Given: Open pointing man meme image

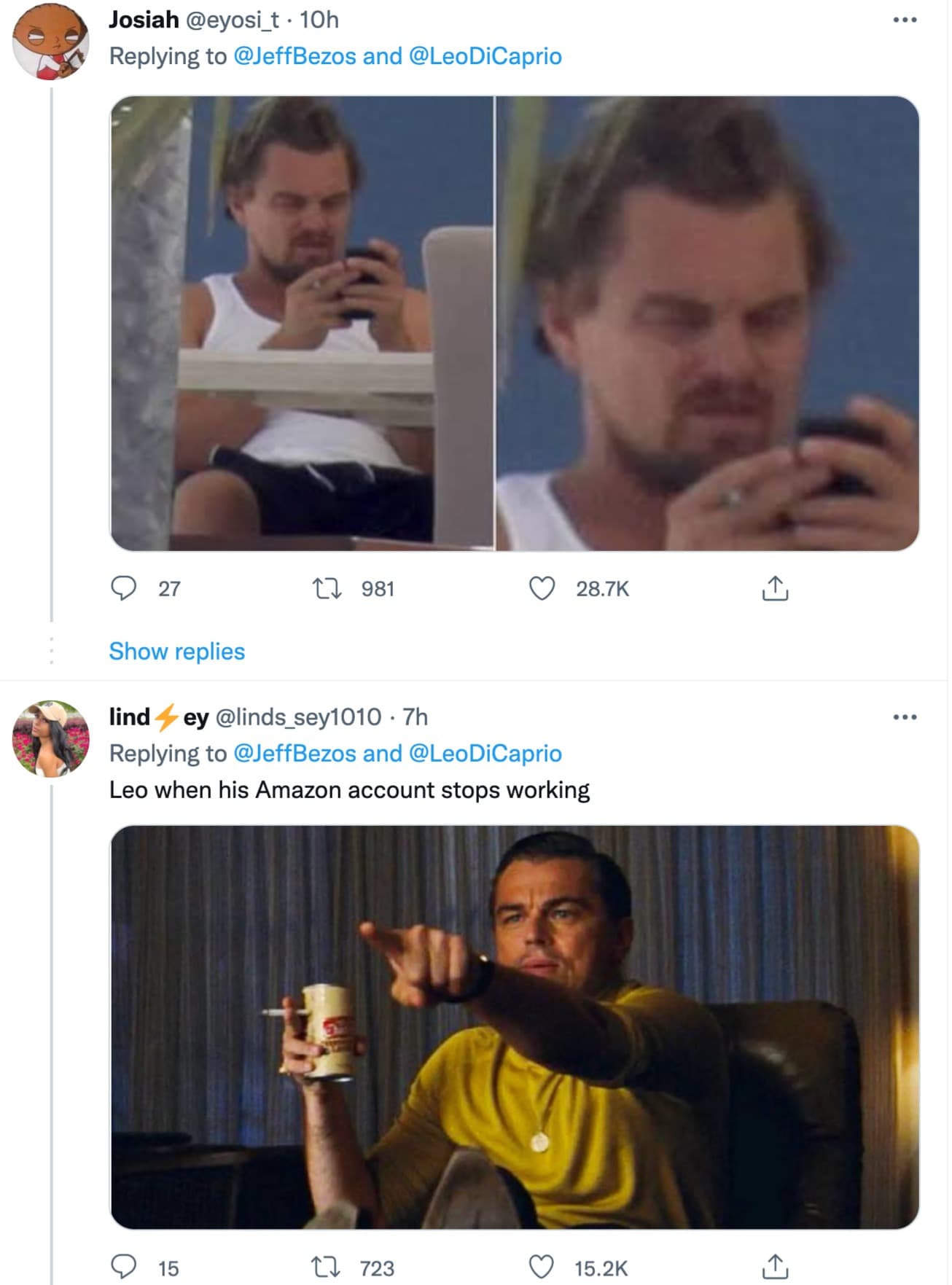Looking at the screenshot, I should click(515, 1027).
